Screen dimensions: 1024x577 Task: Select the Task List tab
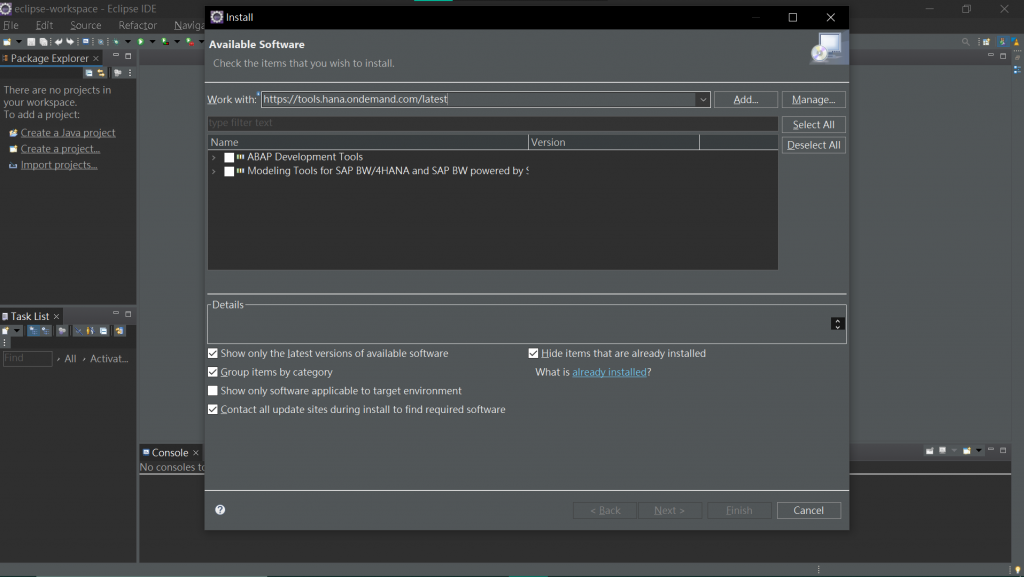pos(29,316)
